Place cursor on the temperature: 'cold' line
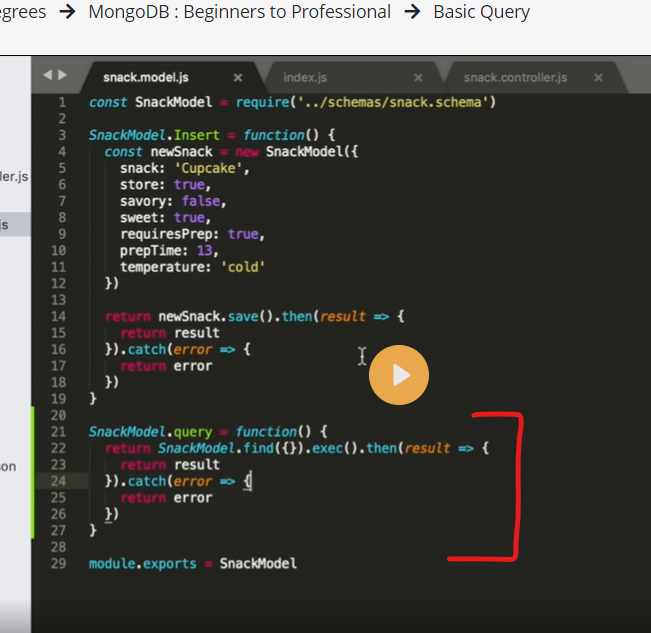Viewport: 651px width, 633px height. coord(193,267)
